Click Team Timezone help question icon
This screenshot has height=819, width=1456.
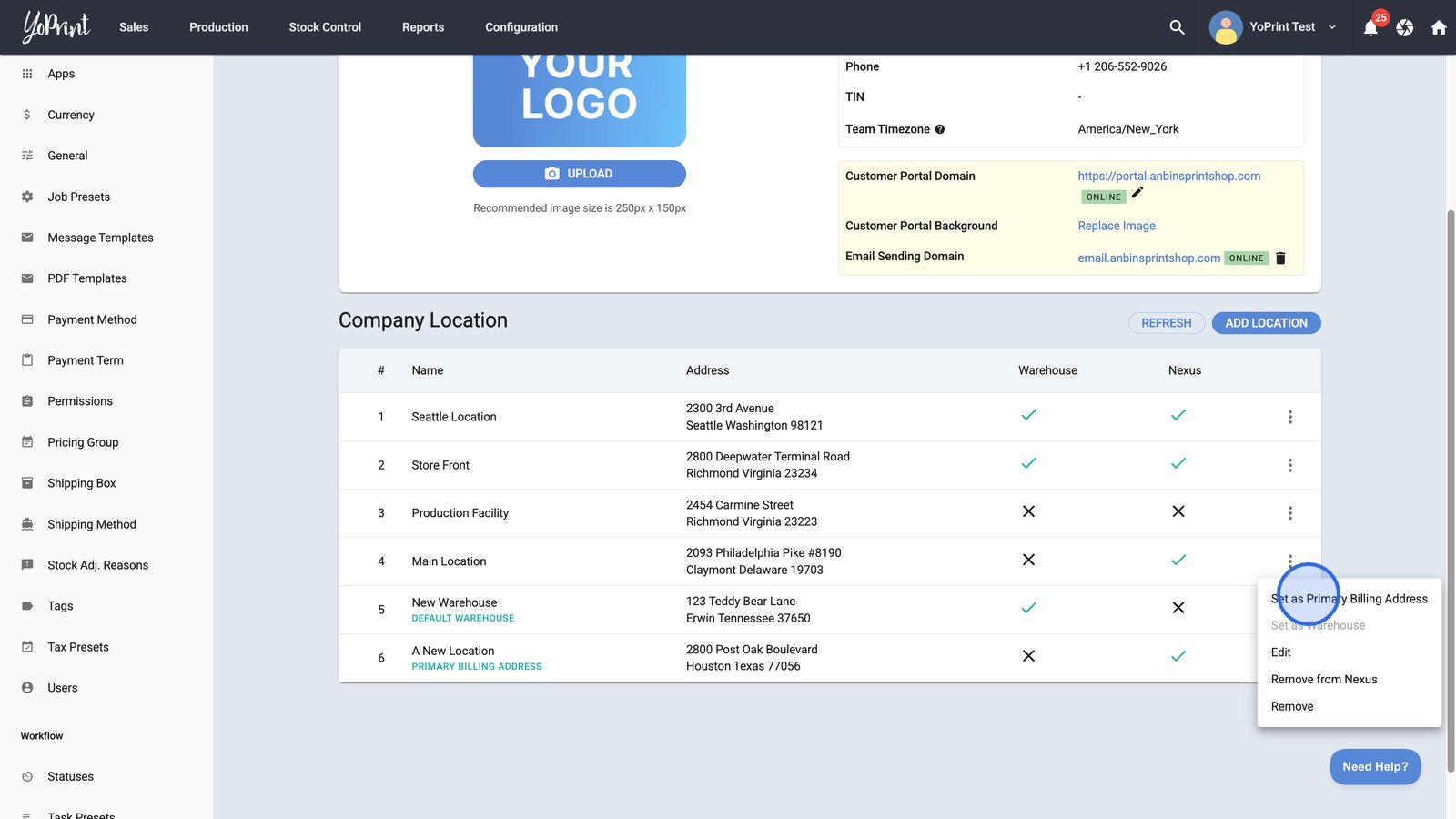tap(940, 129)
